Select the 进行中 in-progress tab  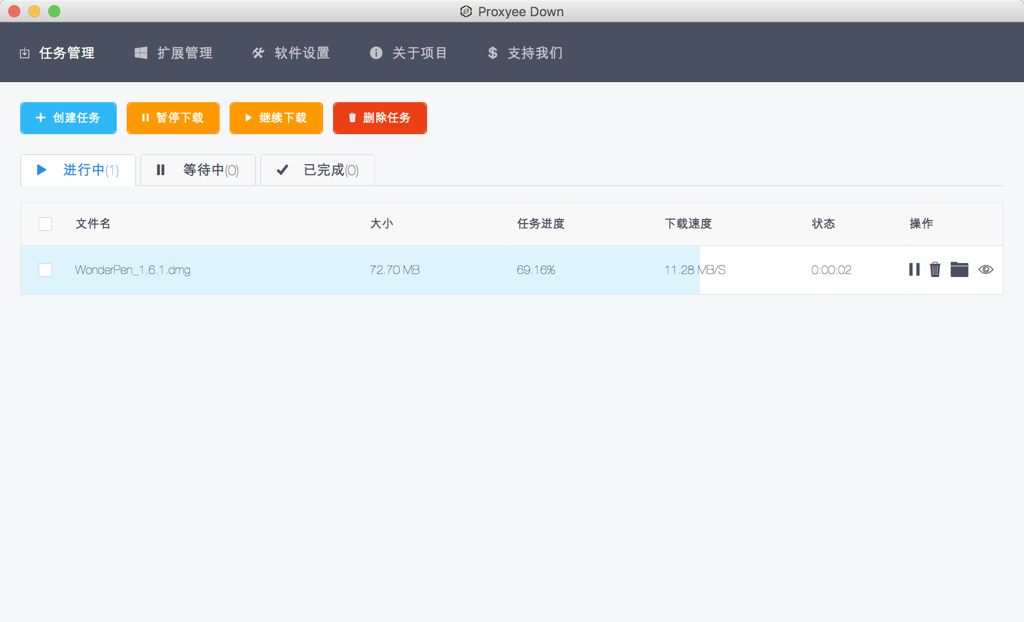pyautogui.click(x=79, y=170)
